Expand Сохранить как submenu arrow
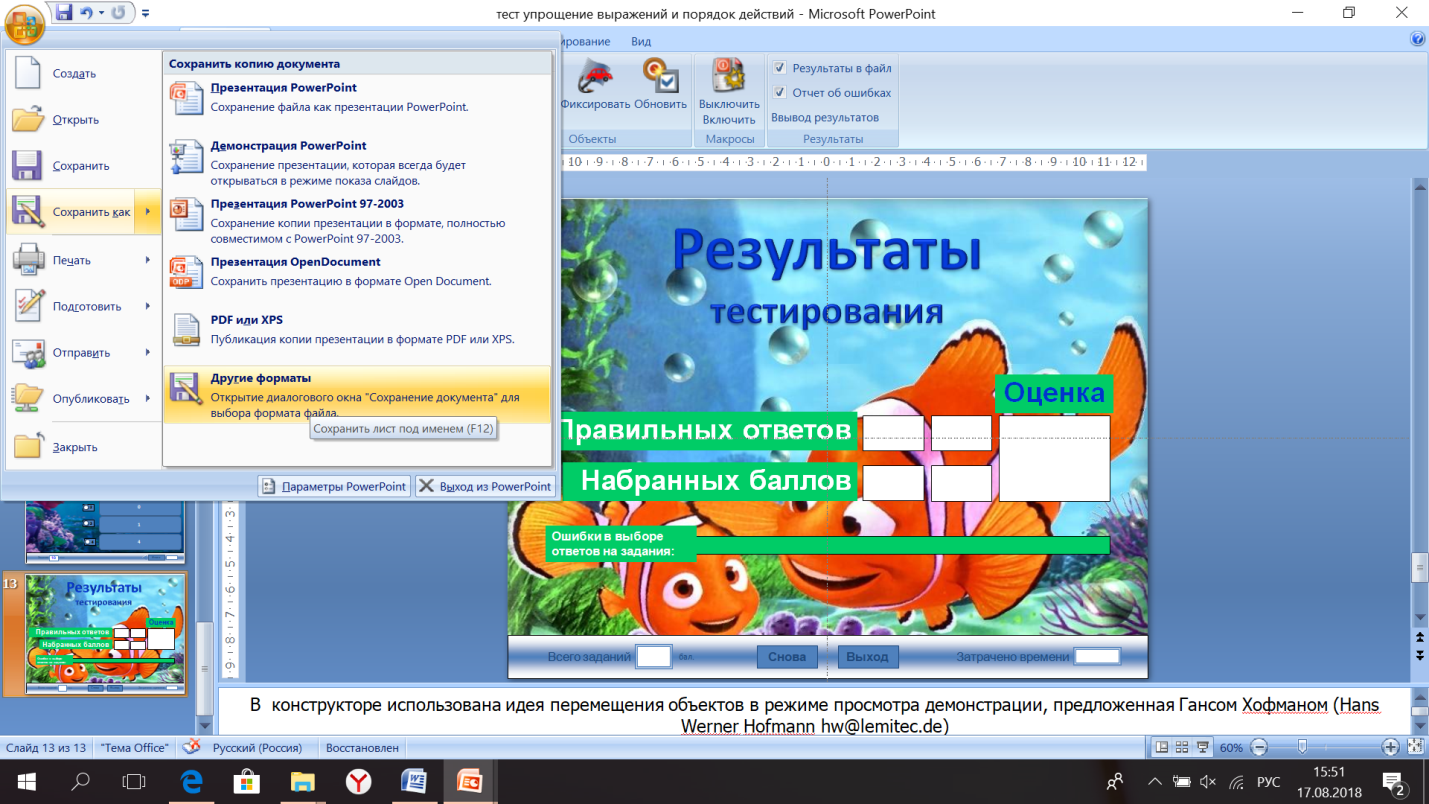This screenshot has height=804, width=1429. coord(148,212)
